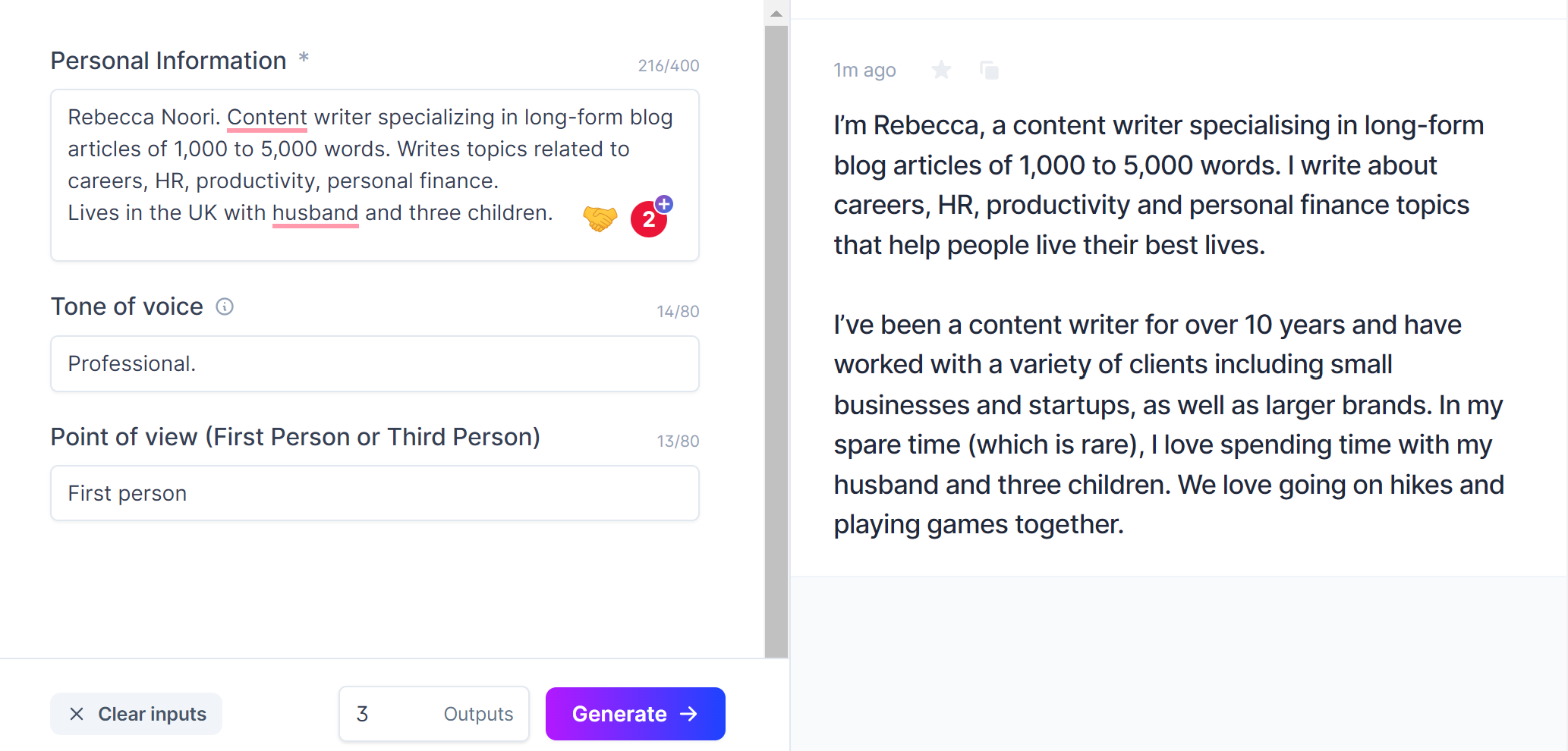This screenshot has height=751, width=1568.
Task: Open the red "2" reactions badge
Action: pyautogui.click(x=649, y=219)
